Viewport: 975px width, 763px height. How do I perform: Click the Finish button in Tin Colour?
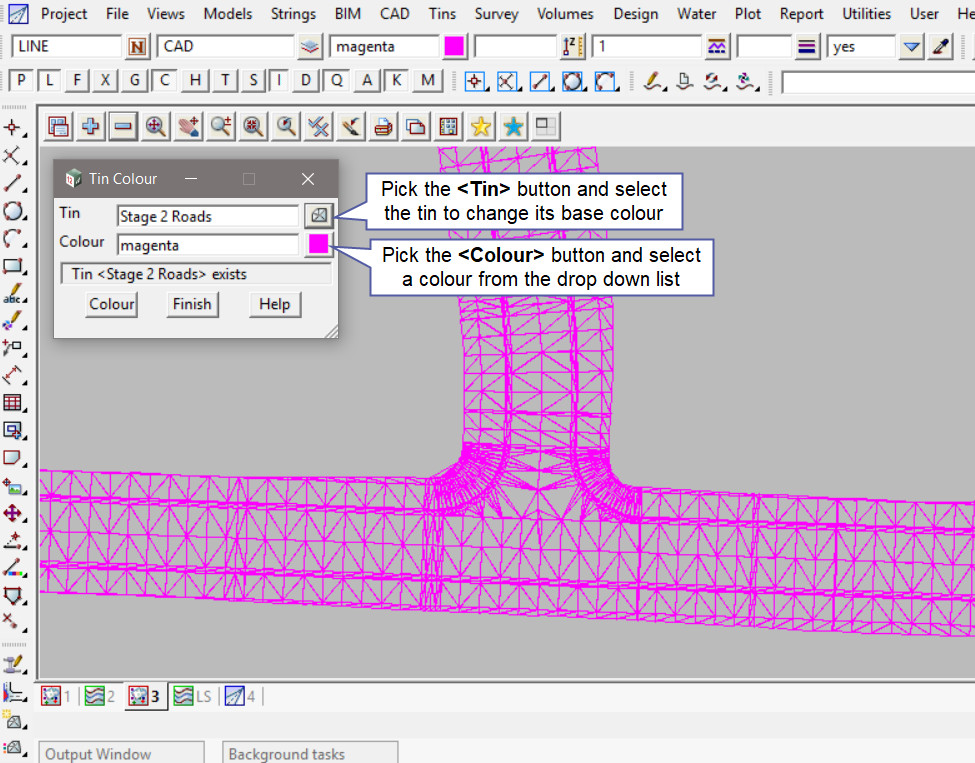pyautogui.click(x=191, y=304)
